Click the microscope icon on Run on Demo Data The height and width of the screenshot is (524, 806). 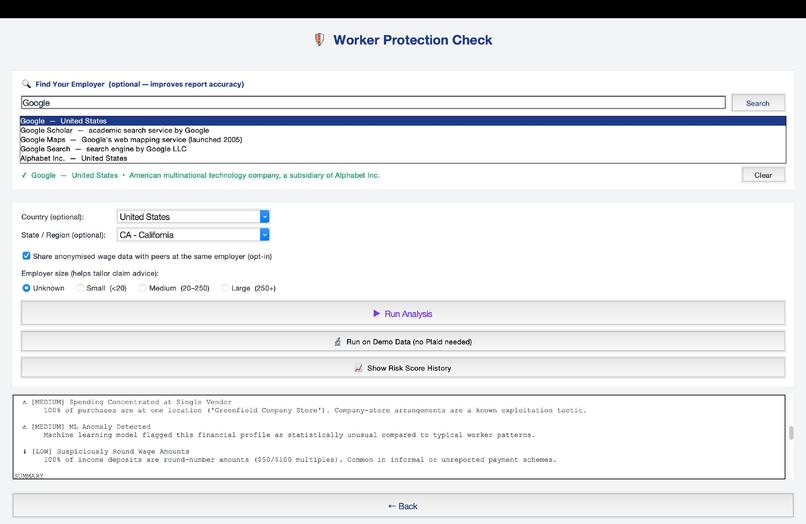(x=338, y=341)
